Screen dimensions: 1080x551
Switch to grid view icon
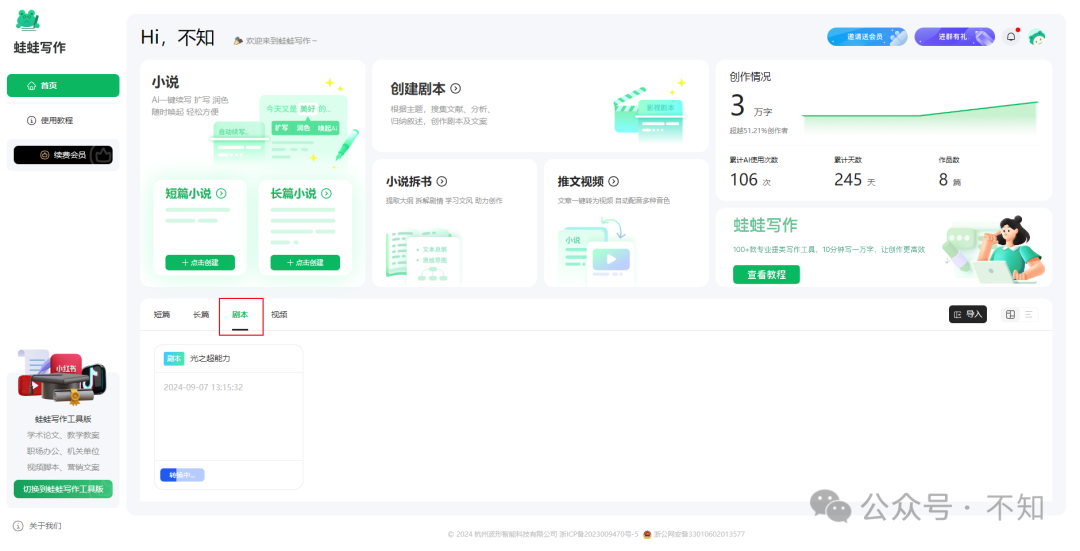pyautogui.click(x=1010, y=314)
